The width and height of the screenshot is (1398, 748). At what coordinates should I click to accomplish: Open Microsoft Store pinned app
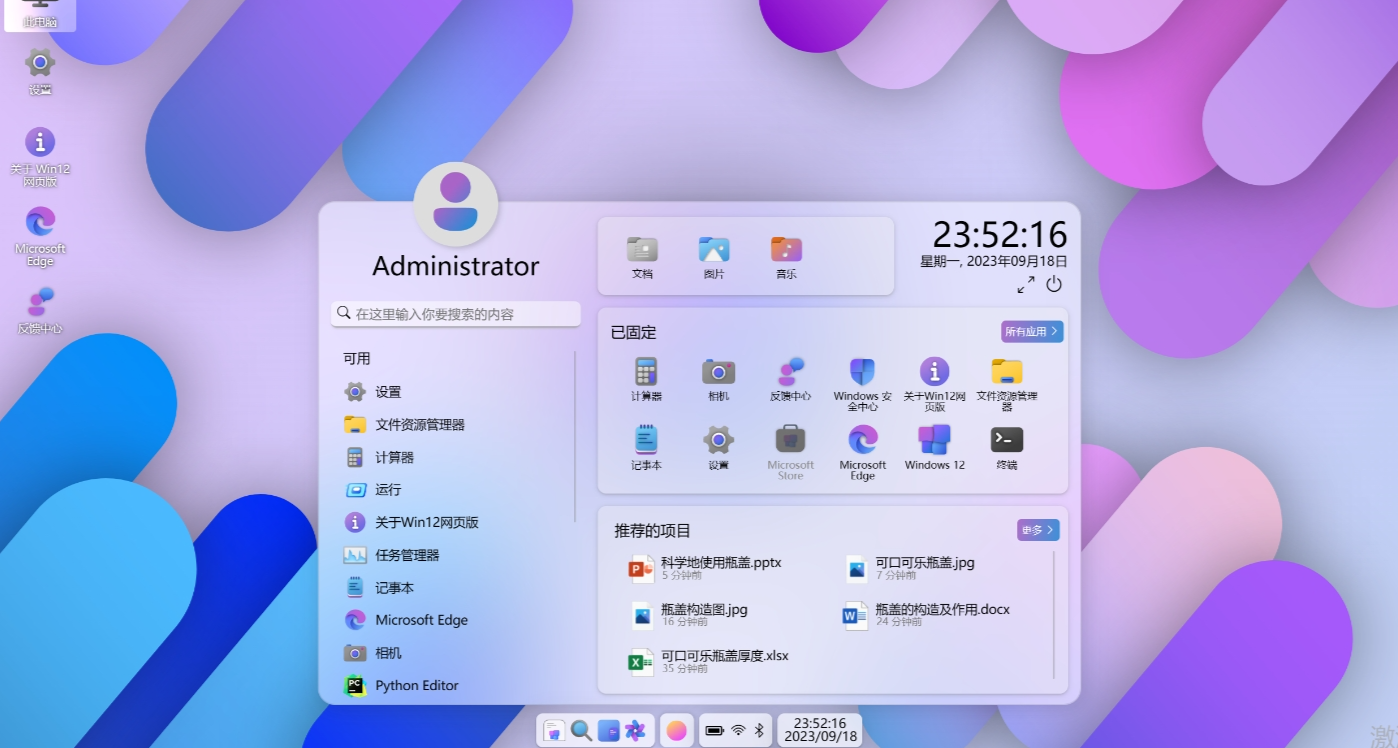click(790, 452)
